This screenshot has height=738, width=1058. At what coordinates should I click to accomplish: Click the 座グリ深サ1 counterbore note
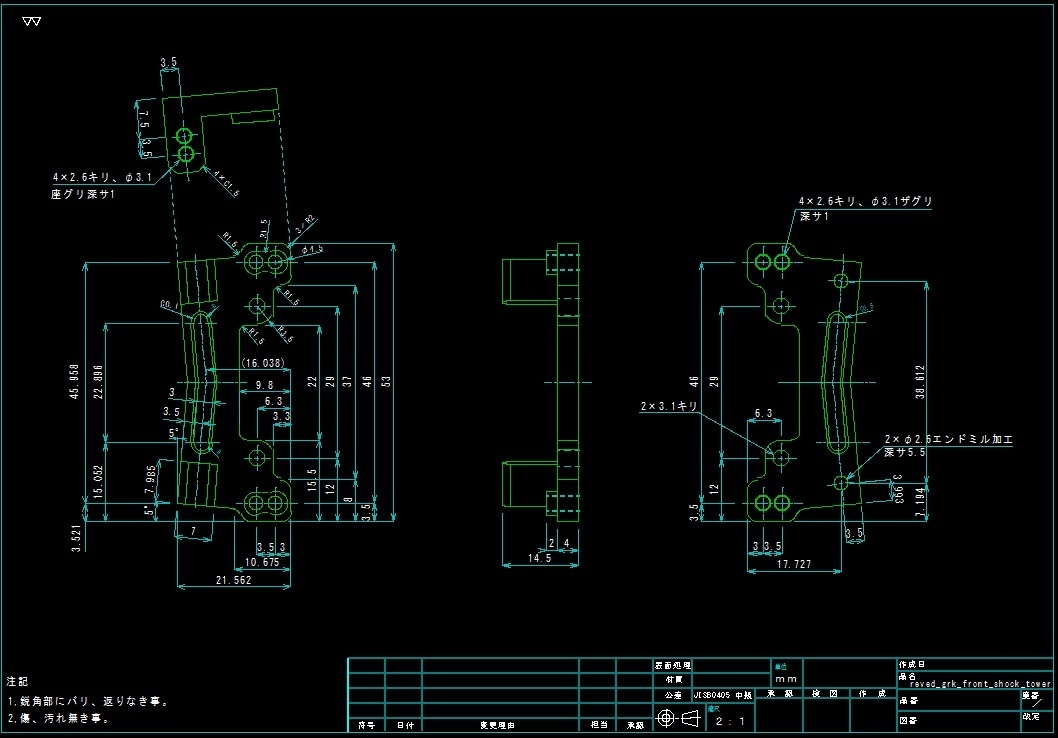(83, 194)
